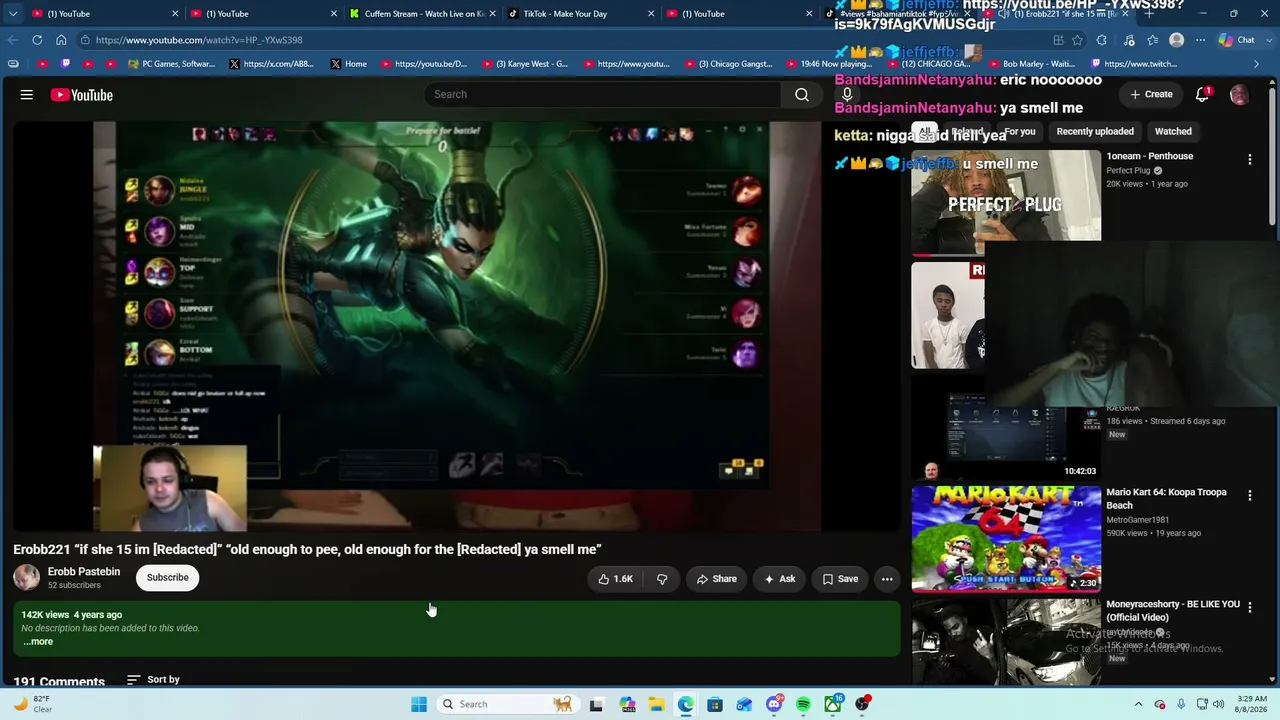Save the video to a playlist

pyautogui.click(x=840, y=579)
